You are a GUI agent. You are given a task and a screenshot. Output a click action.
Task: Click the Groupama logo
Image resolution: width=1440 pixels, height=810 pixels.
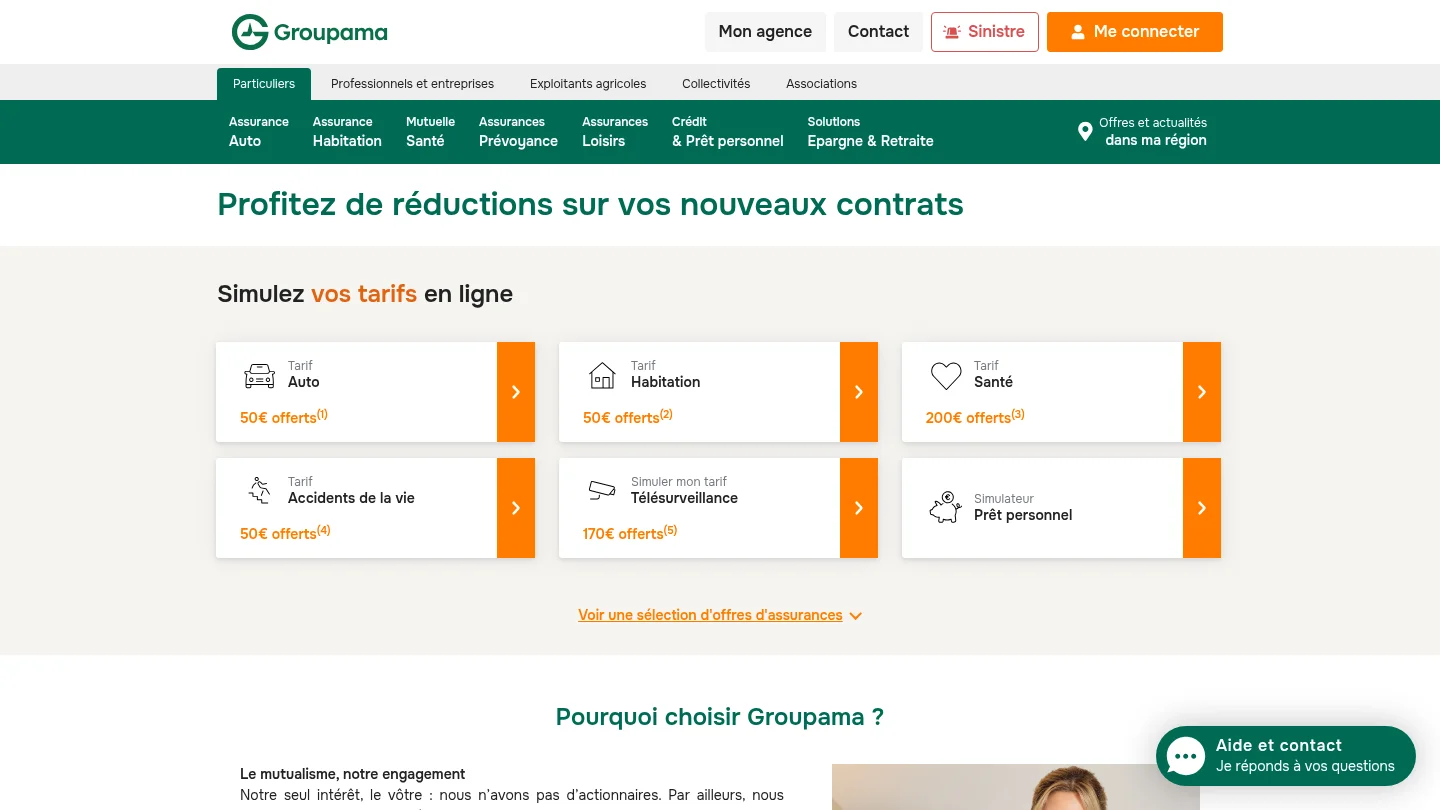[309, 32]
